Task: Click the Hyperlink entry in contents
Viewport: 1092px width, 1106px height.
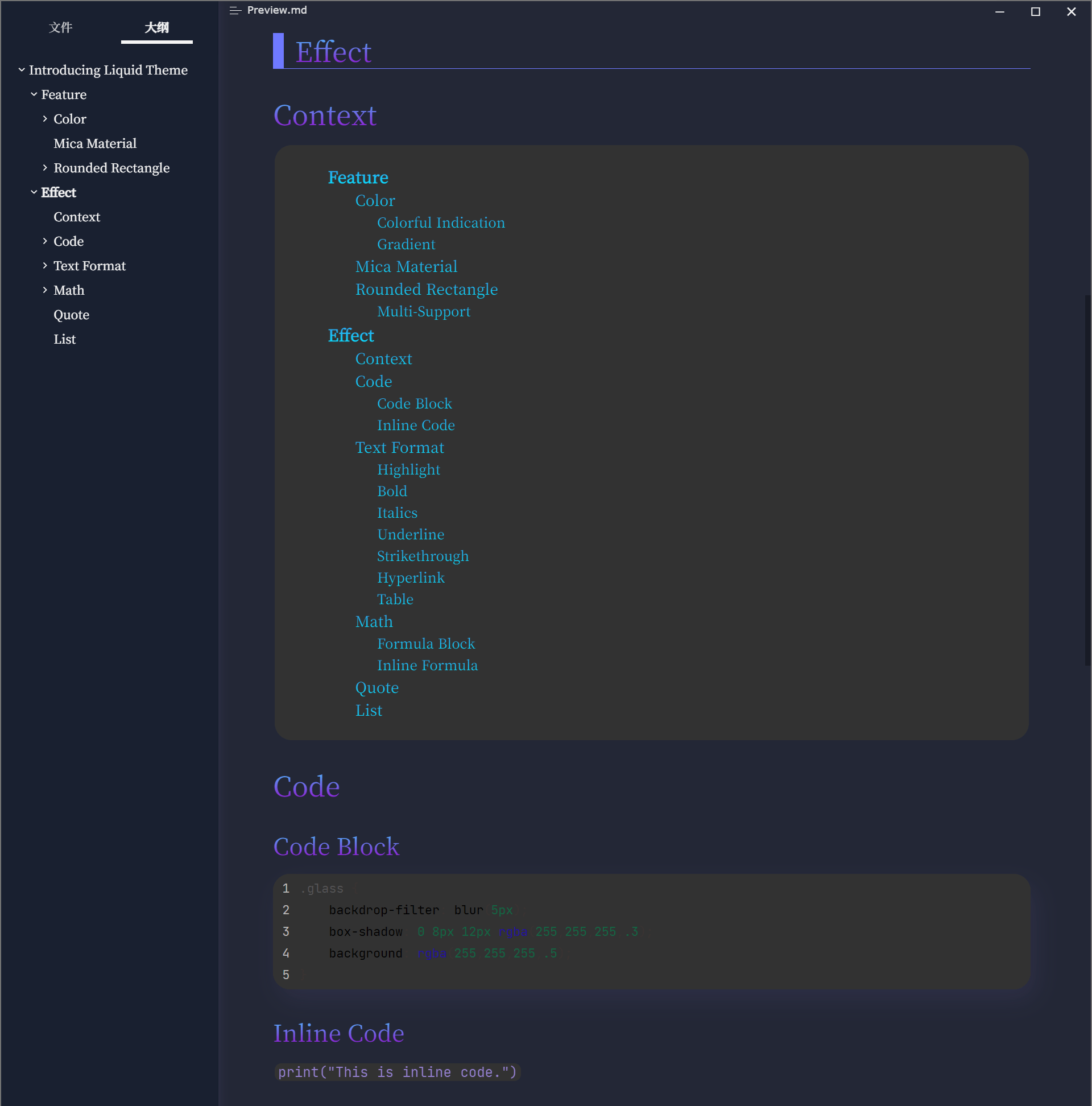Action: (411, 577)
